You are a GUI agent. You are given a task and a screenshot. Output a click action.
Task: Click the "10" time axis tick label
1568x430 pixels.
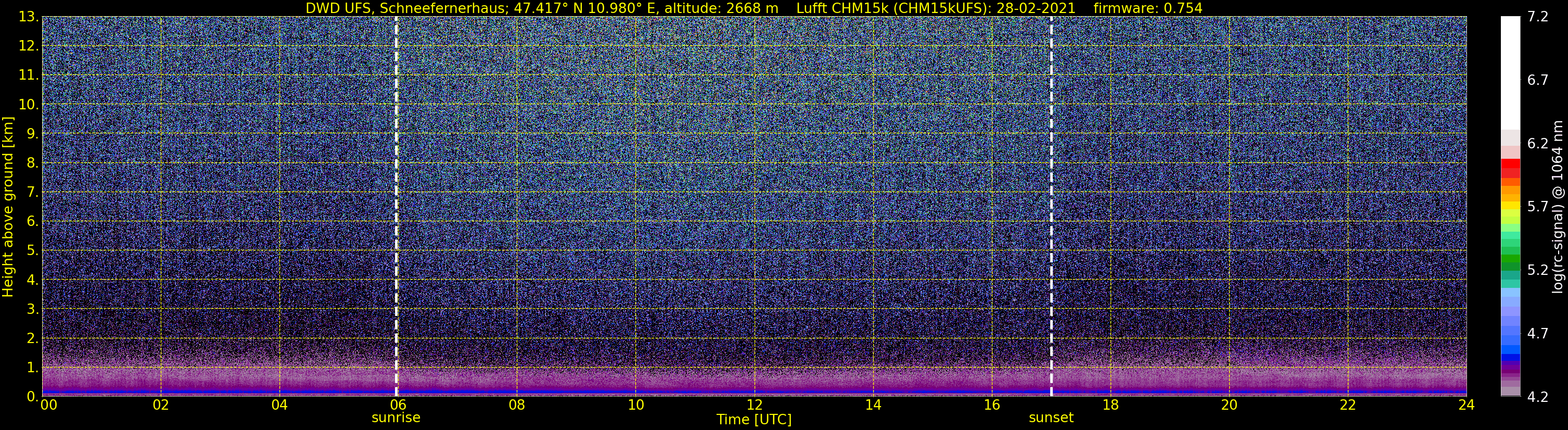coord(635,405)
